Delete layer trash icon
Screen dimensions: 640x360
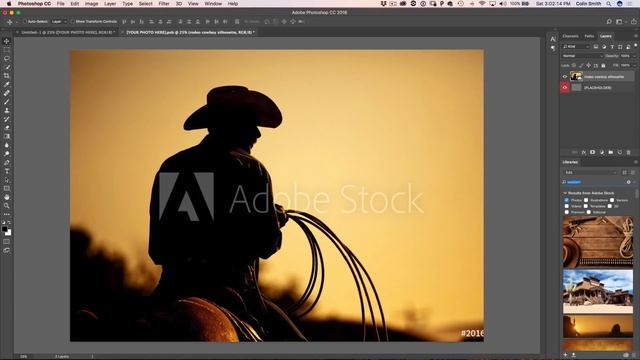click(629, 152)
